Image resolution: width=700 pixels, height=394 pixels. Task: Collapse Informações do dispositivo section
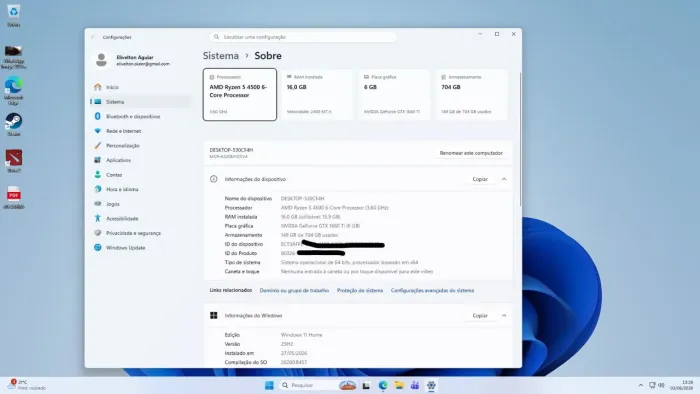504,179
